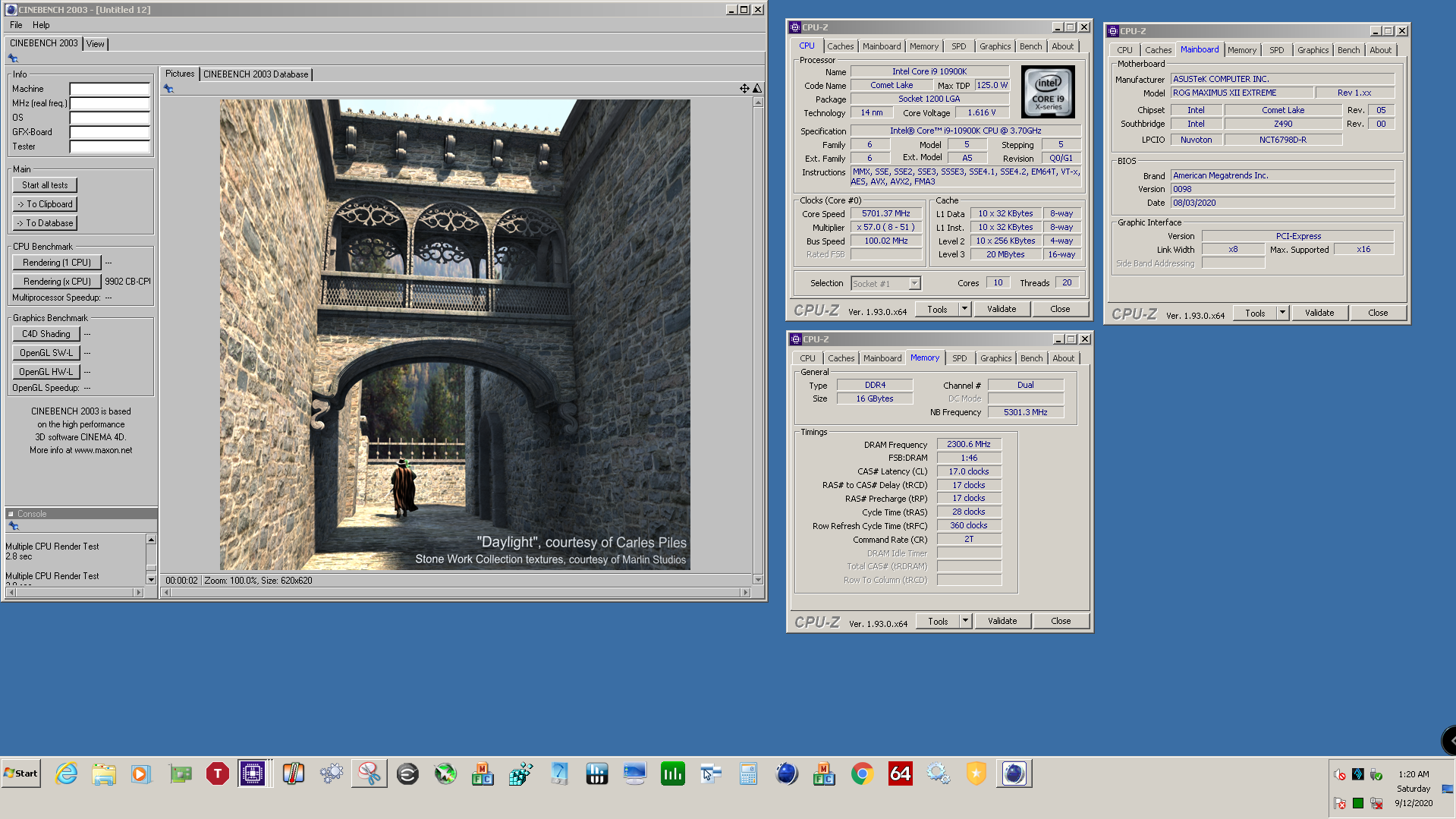The image size is (1456, 819).
Task: Open Windows Explorer folder icon in taskbar
Action: (104, 773)
